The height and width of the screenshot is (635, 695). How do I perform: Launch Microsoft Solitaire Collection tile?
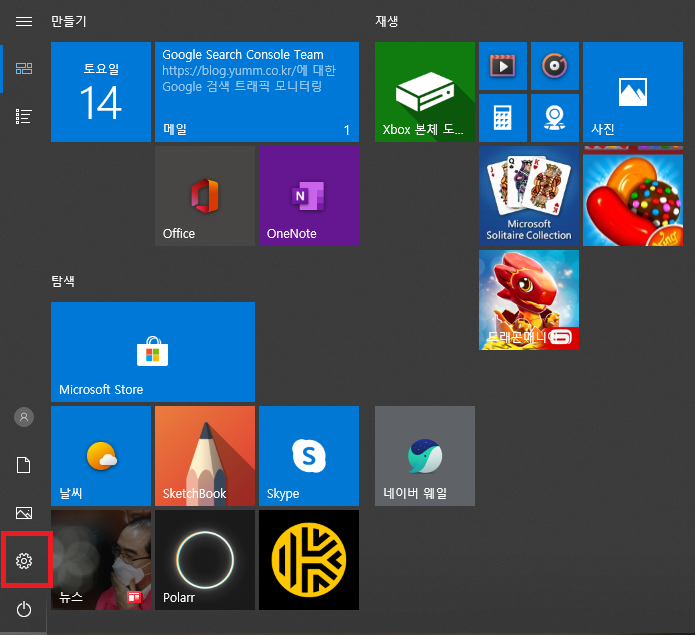529,196
